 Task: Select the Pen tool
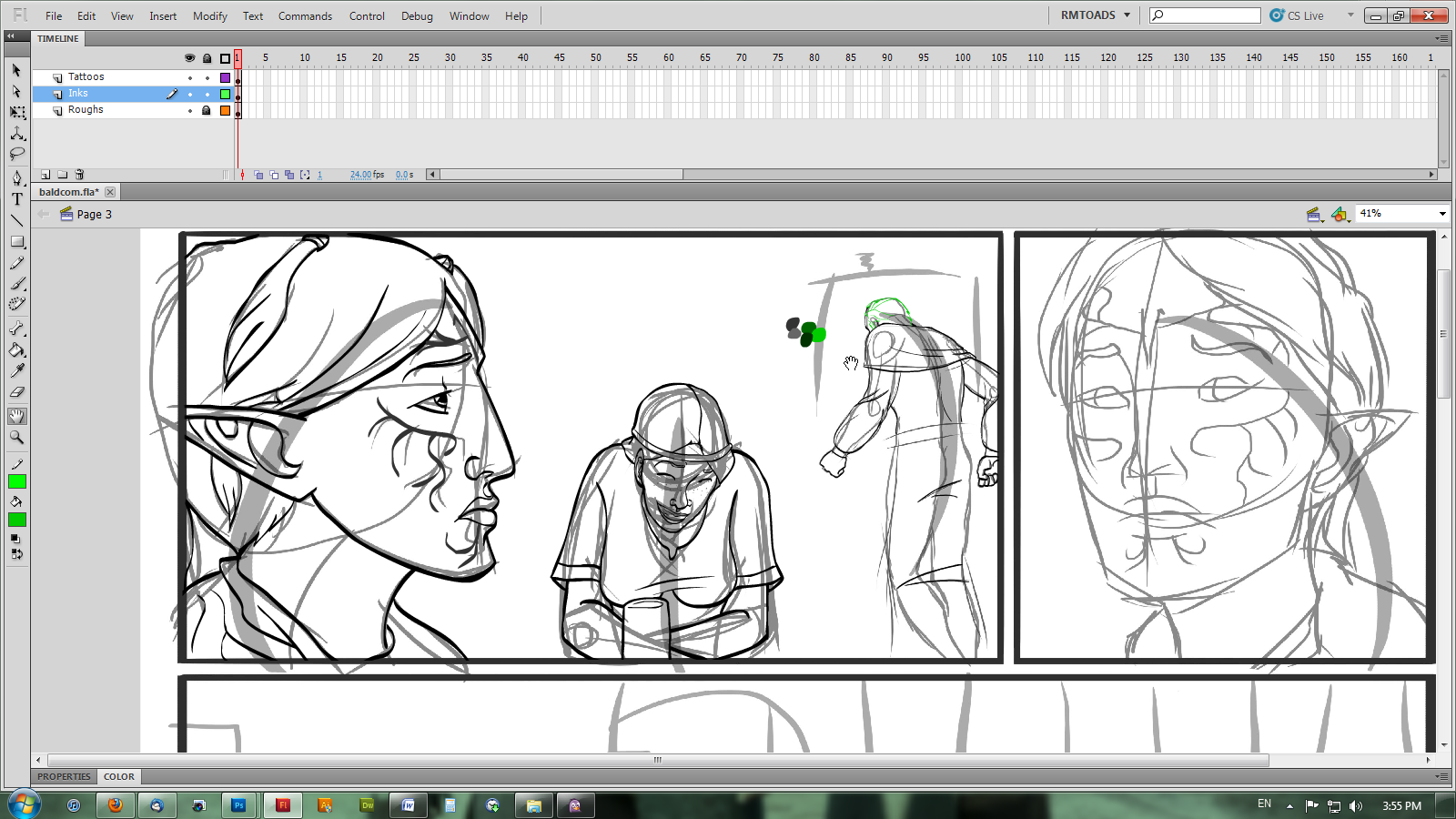[x=17, y=178]
